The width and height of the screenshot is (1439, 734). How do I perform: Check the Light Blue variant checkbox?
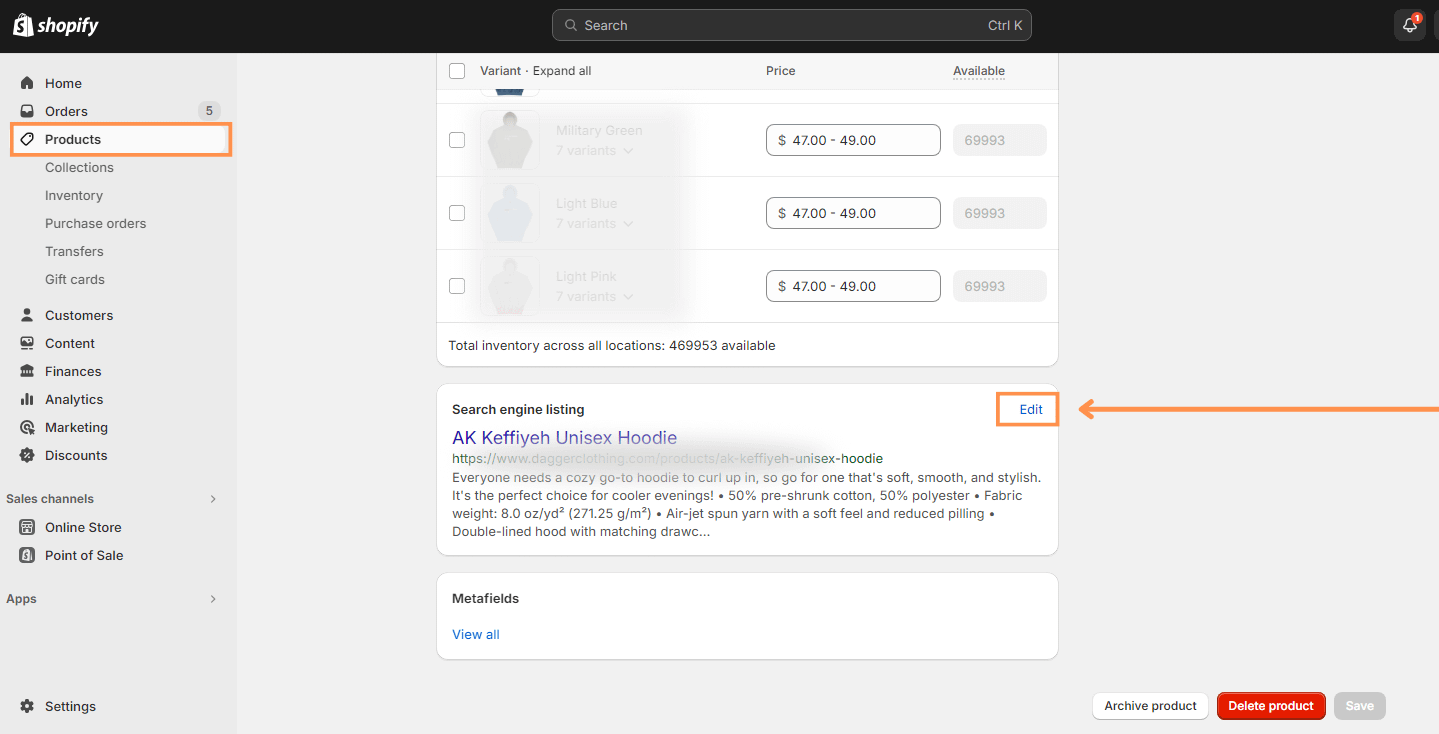(x=457, y=213)
